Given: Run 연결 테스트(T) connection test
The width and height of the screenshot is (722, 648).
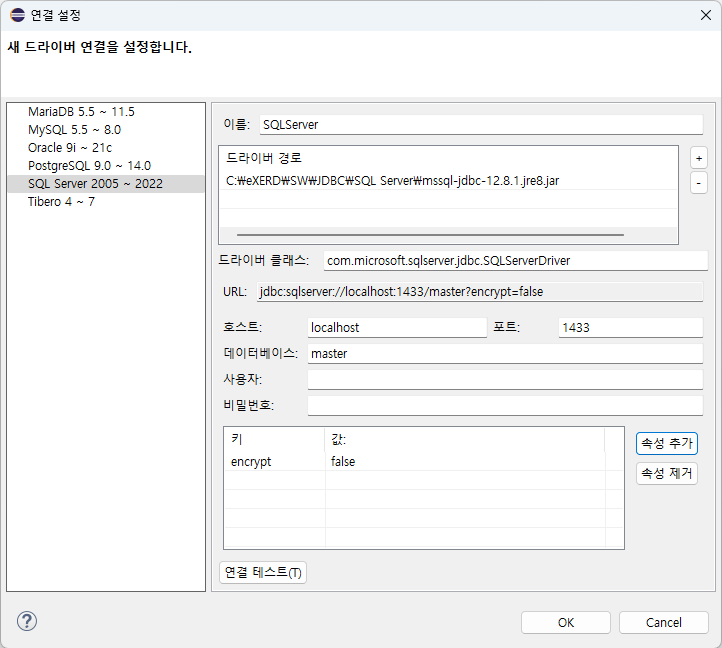Looking at the screenshot, I should click(x=263, y=572).
